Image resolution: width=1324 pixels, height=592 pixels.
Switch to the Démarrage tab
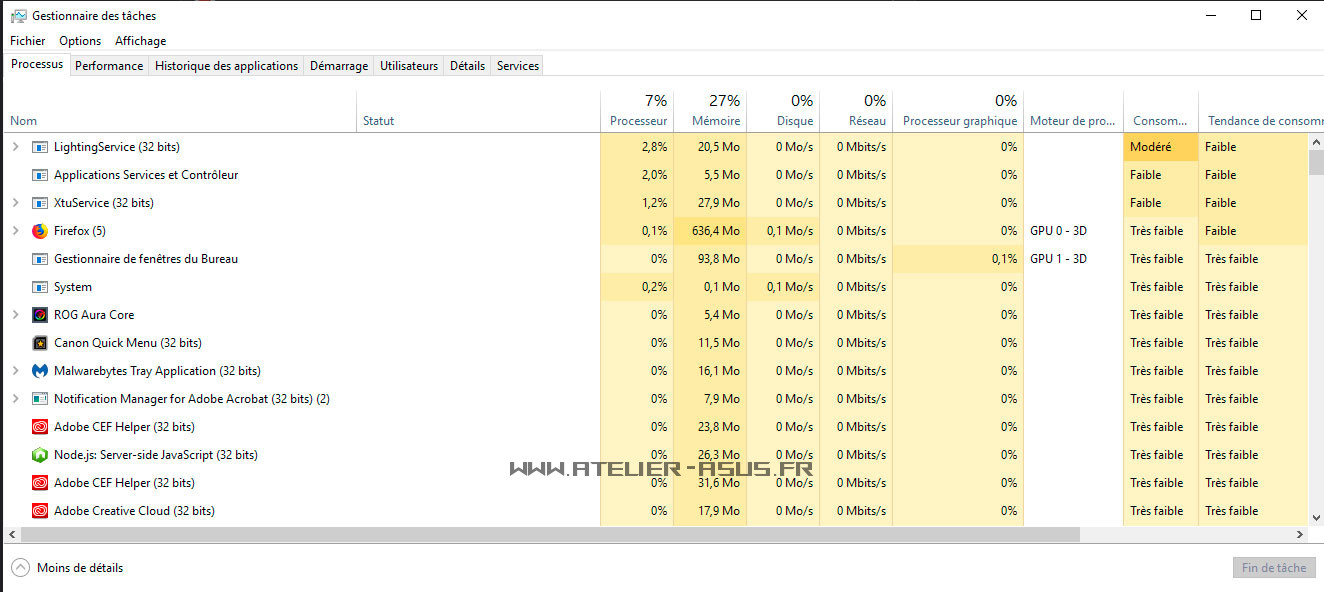(x=339, y=66)
